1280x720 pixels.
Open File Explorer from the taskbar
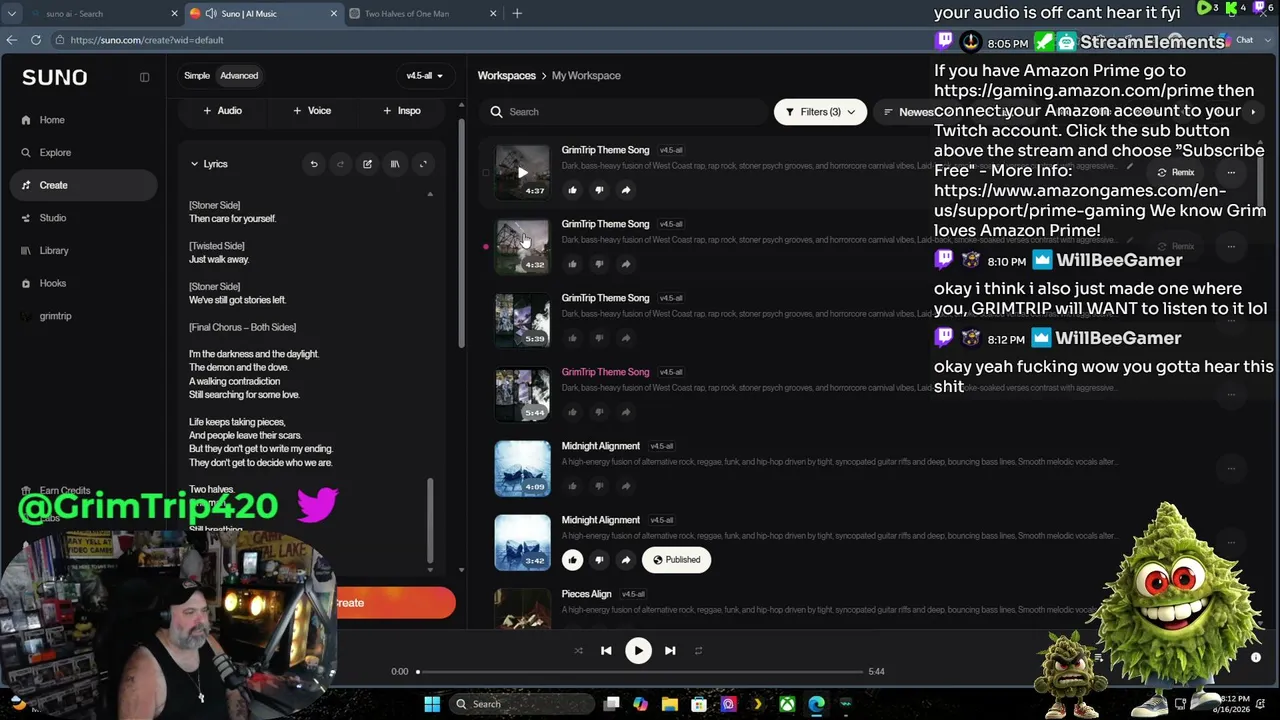pos(670,704)
